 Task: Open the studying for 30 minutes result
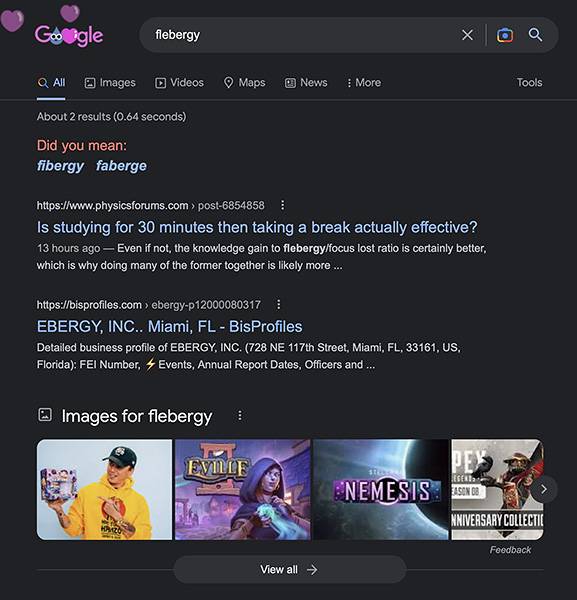click(257, 227)
